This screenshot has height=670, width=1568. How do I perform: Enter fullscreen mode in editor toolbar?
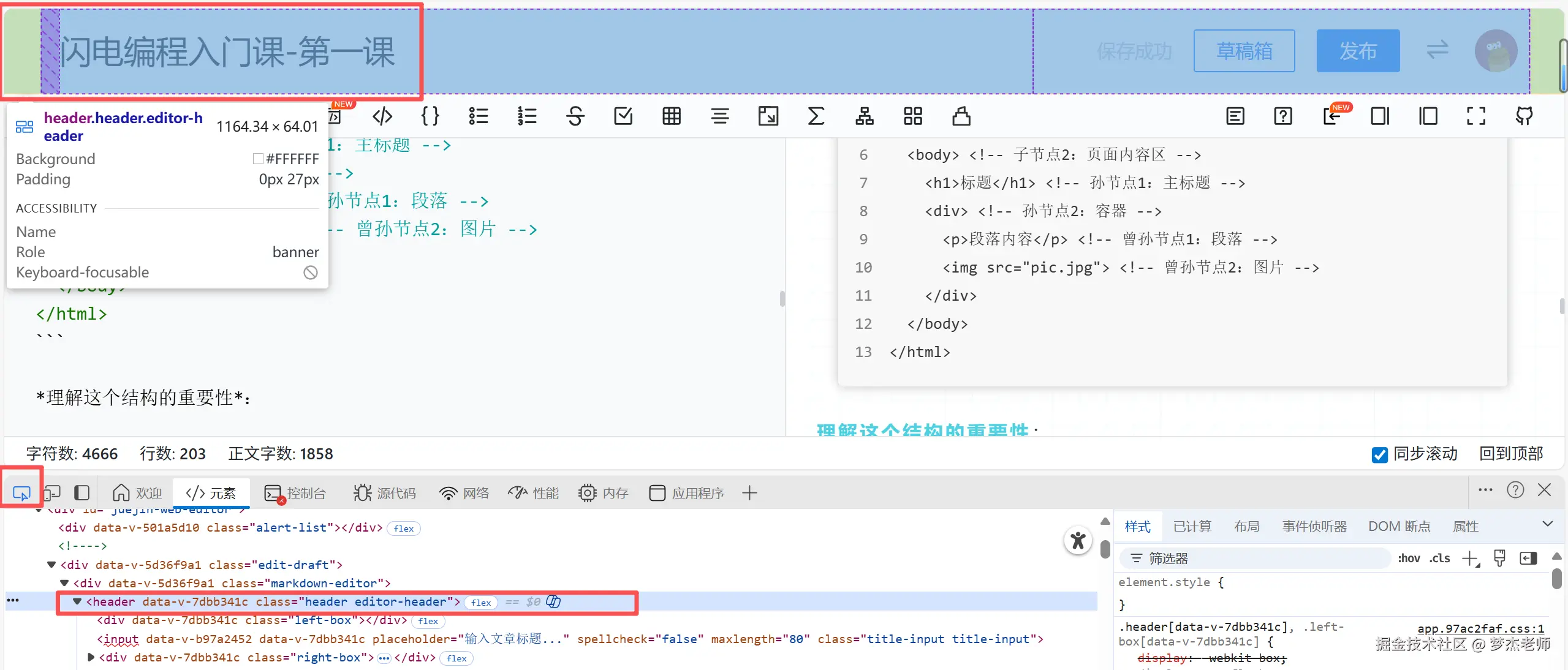point(1475,116)
